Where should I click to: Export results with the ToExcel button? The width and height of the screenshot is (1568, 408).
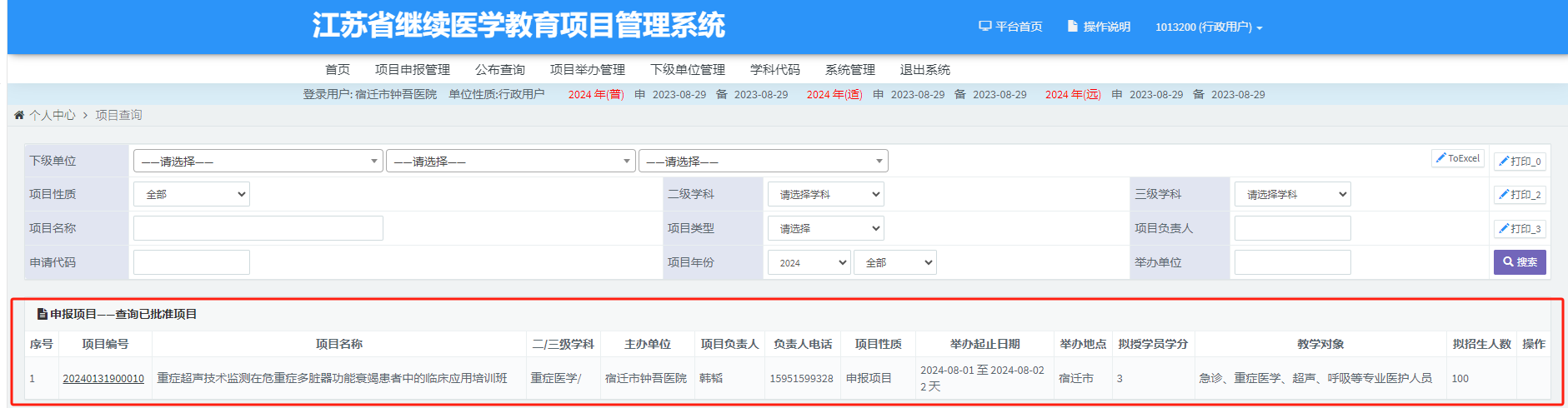point(1458,158)
